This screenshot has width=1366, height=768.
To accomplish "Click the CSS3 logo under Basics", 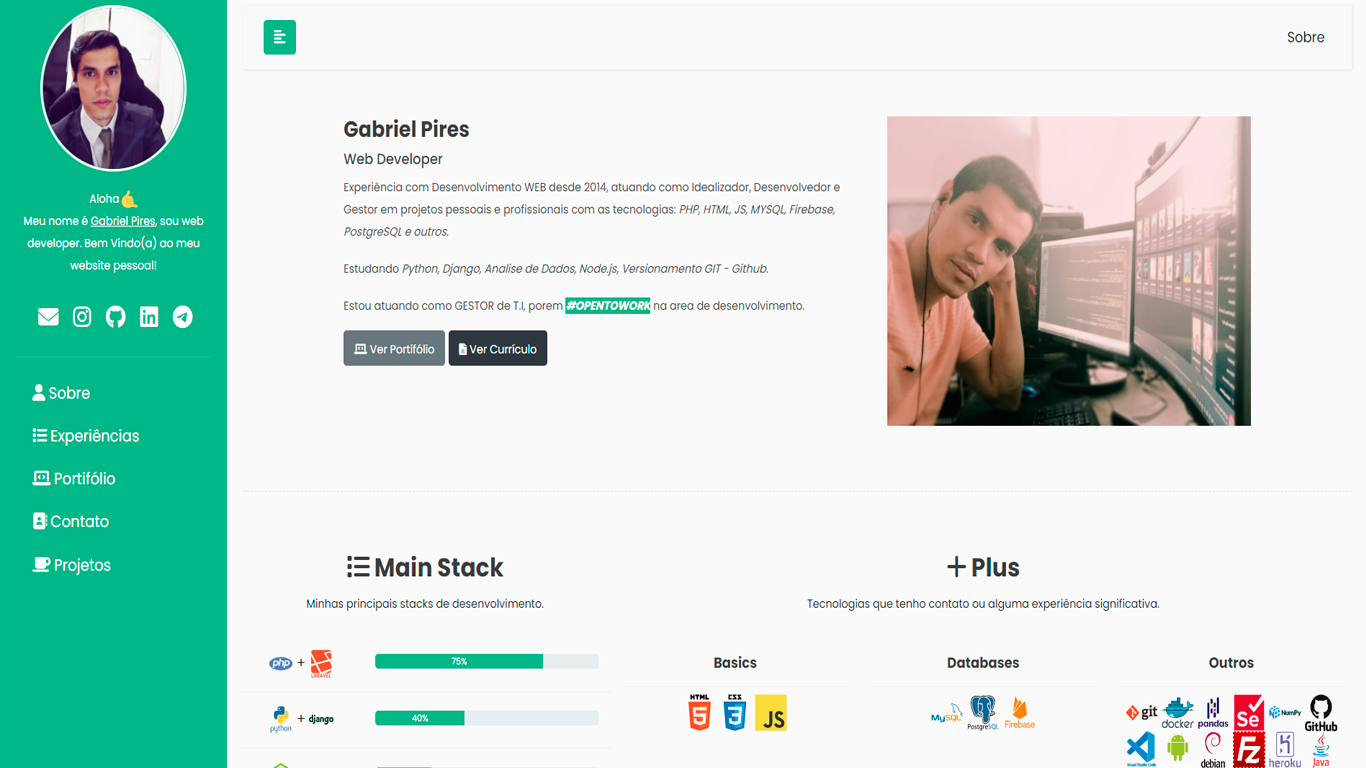I will [x=735, y=712].
